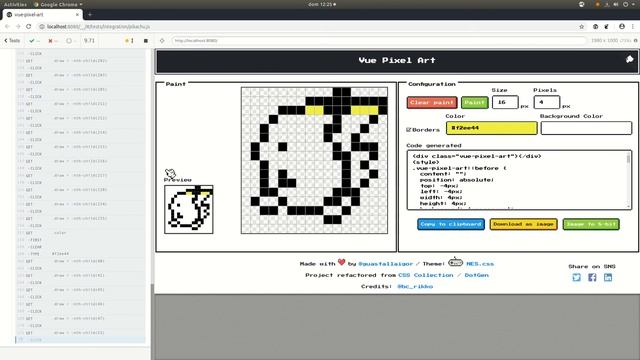View site info icon in address bar

click(42, 27)
